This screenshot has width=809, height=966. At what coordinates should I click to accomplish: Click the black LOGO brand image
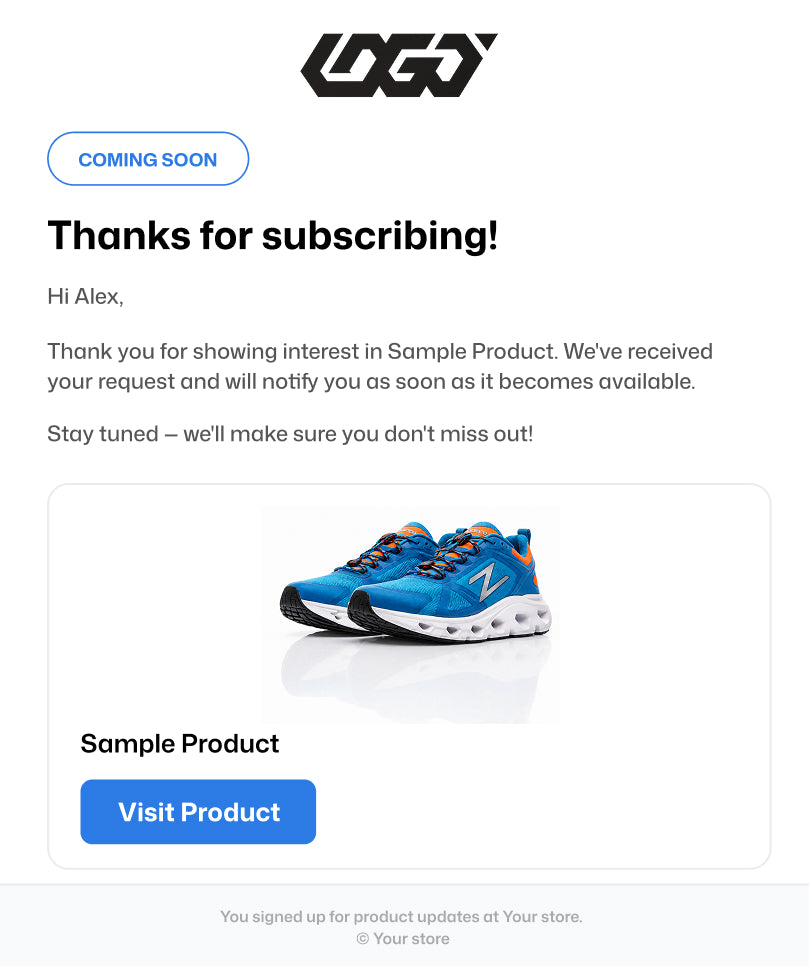pos(399,65)
